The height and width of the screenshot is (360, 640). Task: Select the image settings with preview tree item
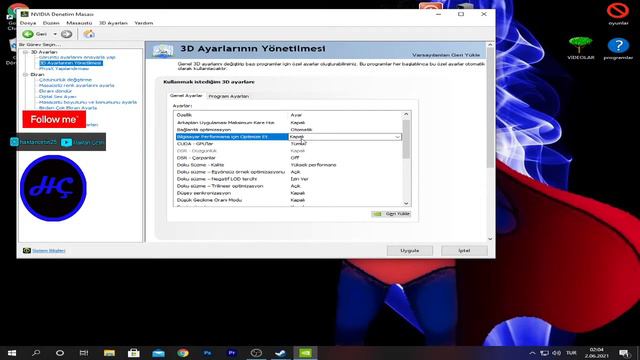(x=77, y=57)
